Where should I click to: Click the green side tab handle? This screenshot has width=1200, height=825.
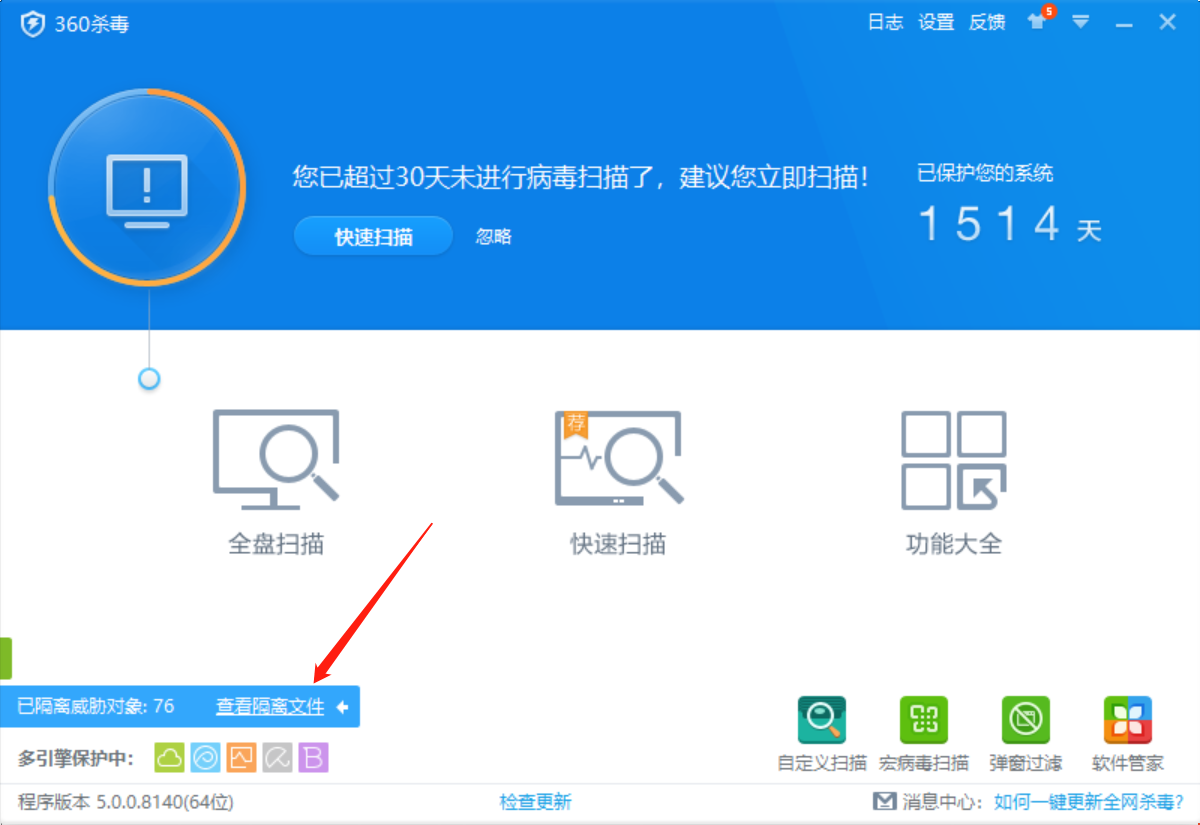pos(5,658)
